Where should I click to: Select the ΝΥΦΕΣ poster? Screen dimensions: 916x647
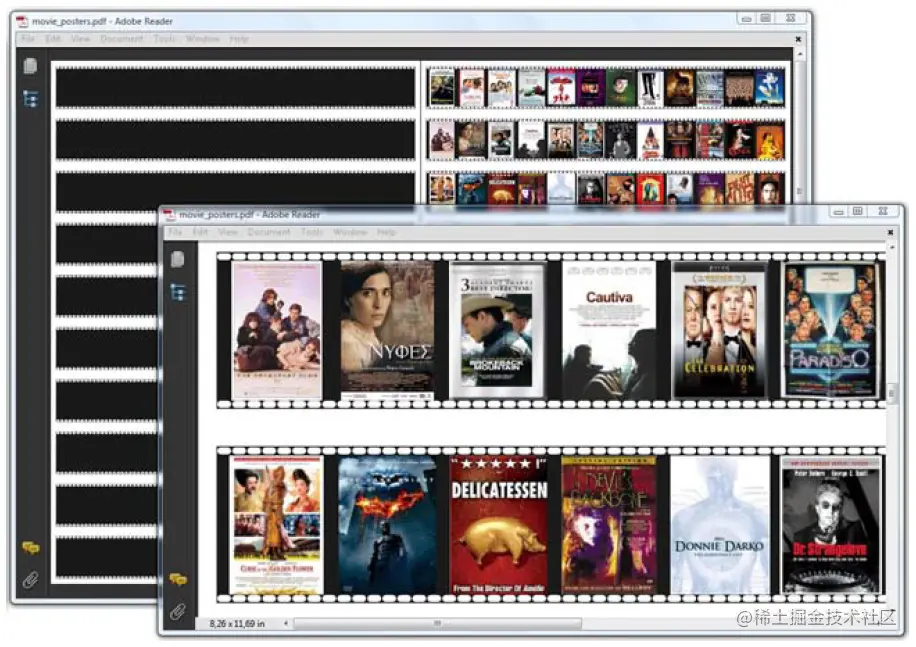pos(388,331)
